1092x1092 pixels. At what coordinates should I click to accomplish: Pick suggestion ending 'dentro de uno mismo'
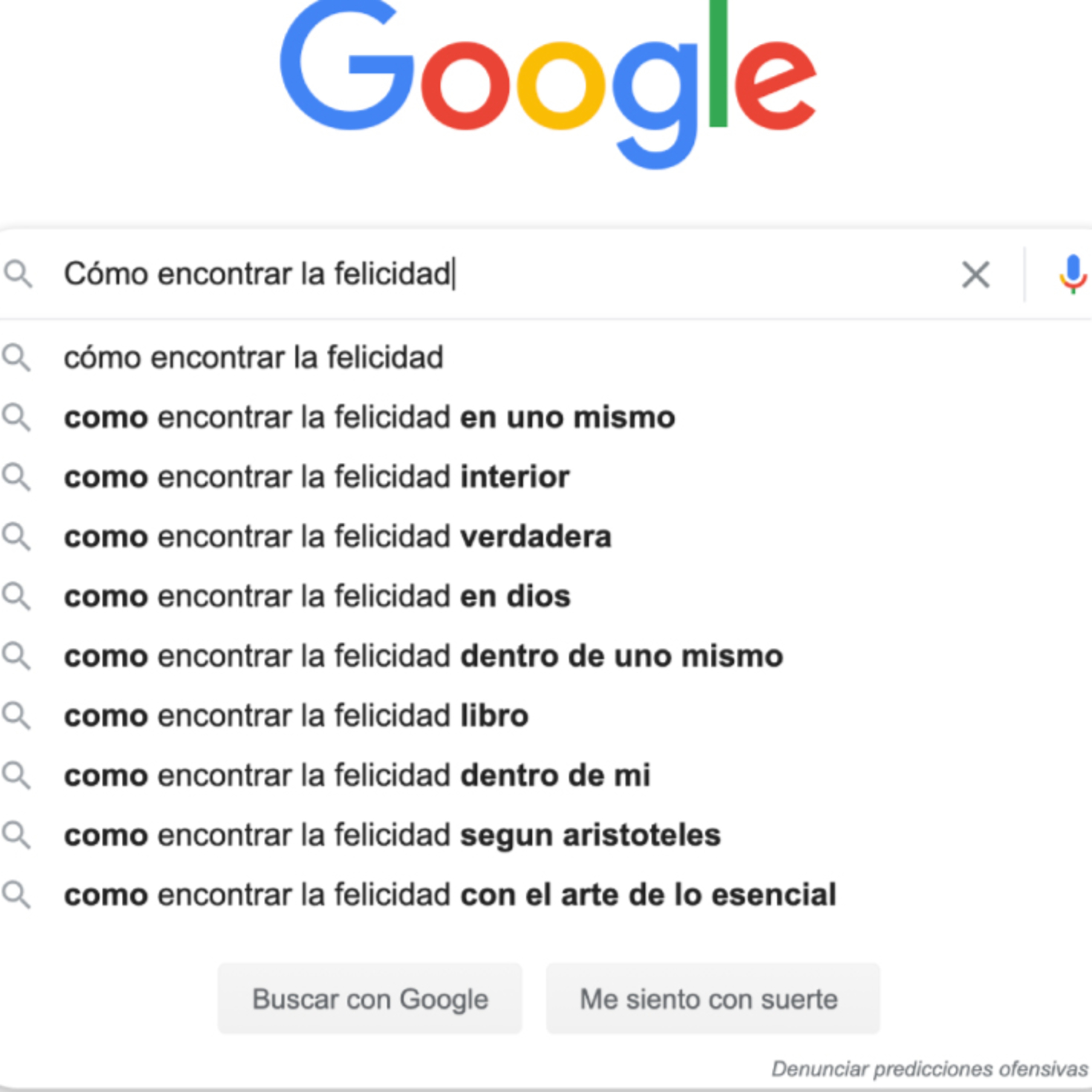[x=423, y=657]
